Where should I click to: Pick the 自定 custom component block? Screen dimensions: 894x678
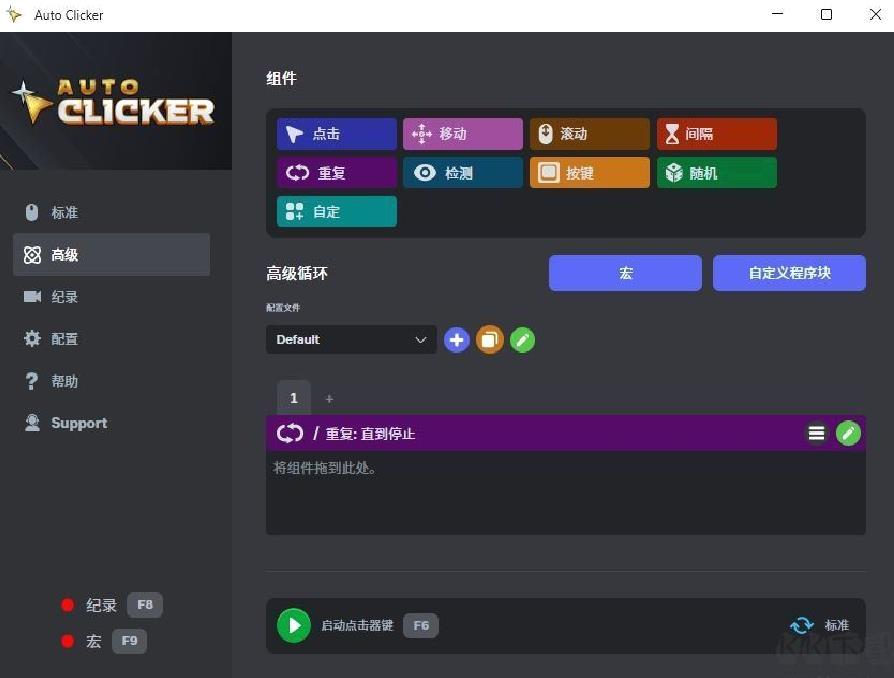(337, 212)
